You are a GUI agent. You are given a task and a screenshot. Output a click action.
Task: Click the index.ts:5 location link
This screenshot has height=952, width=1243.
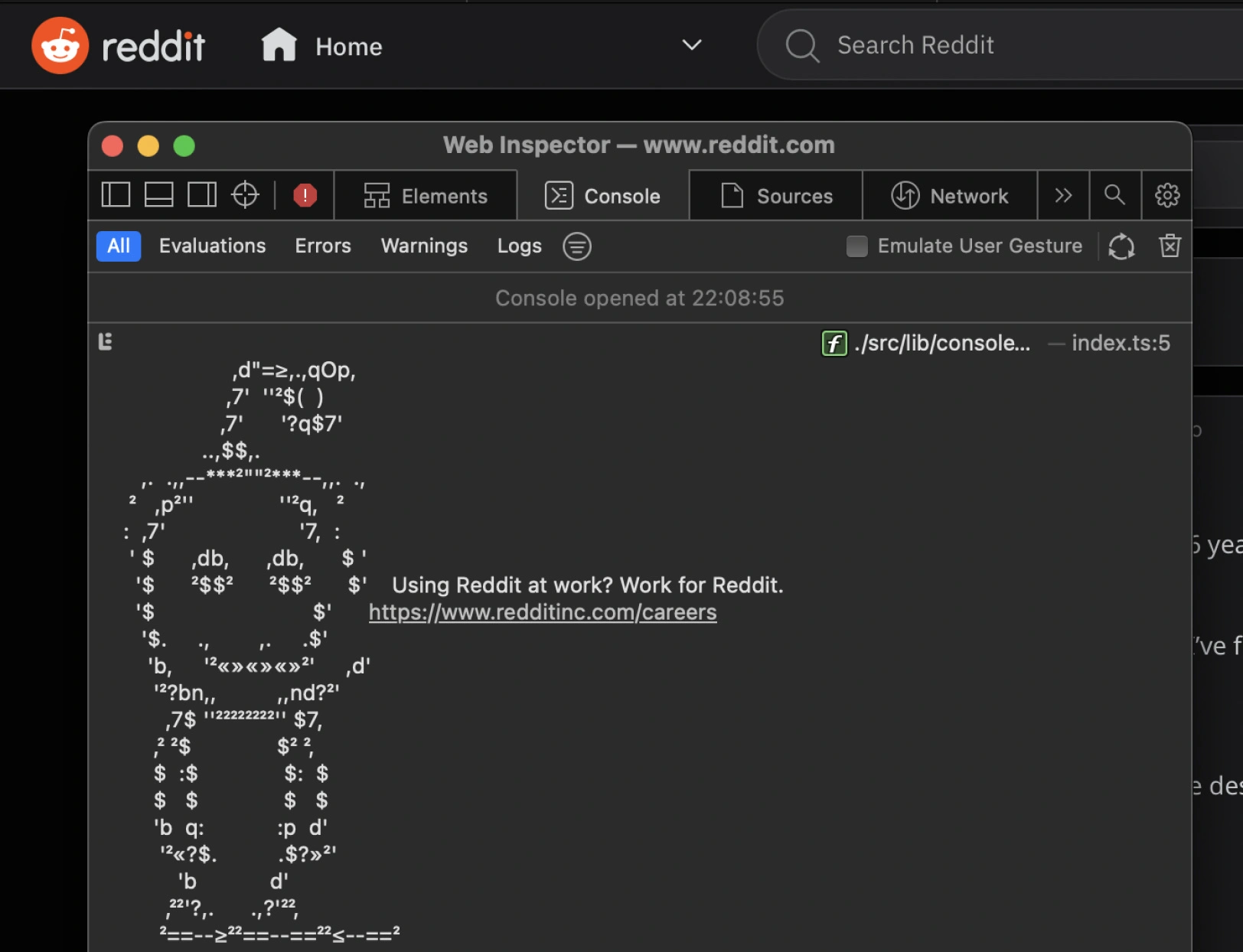point(1121,343)
